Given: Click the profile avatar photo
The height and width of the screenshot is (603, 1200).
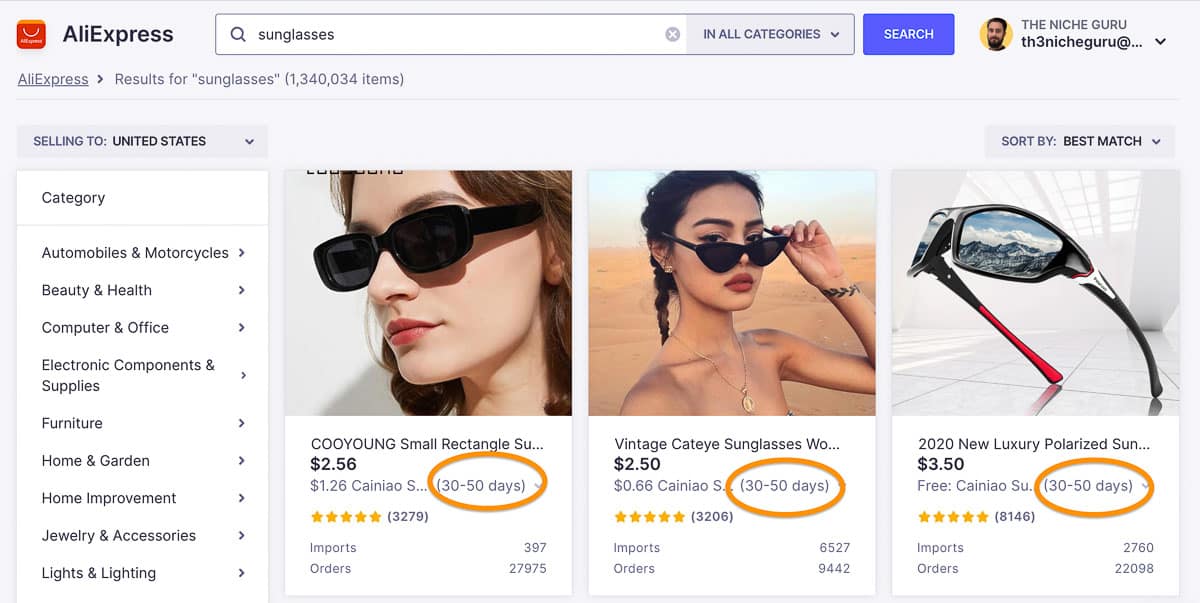Looking at the screenshot, I should pos(996,33).
